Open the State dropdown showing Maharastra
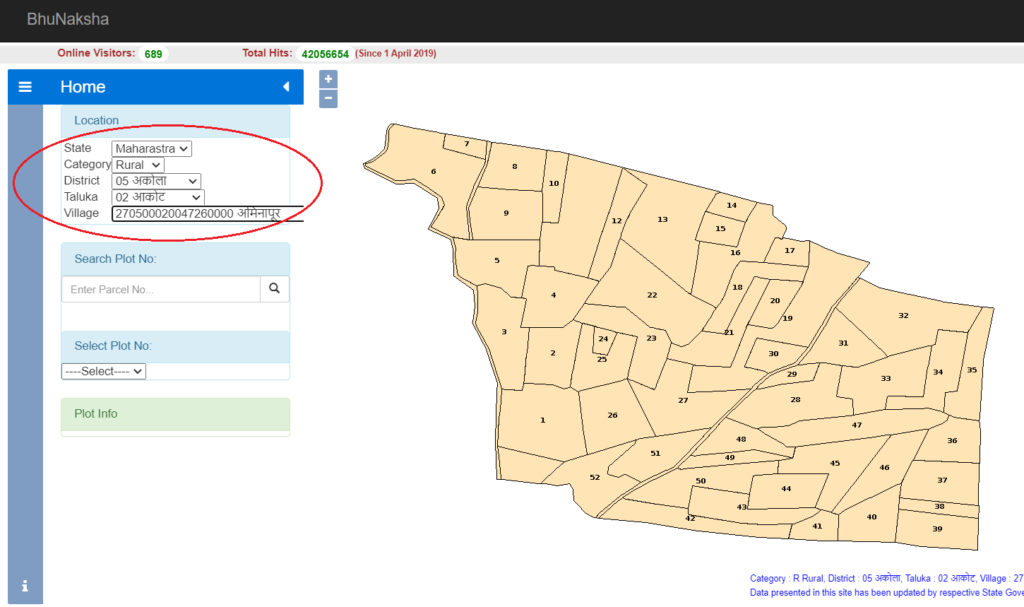The height and width of the screenshot is (607, 1024). pos(151,147)
